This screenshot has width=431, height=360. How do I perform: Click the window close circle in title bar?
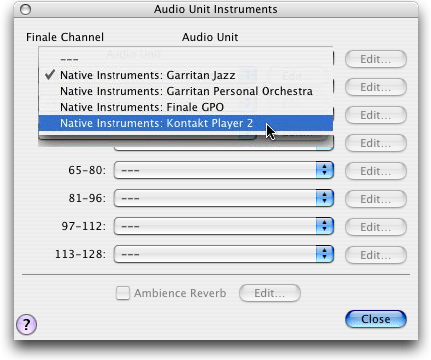click(26, 9)
